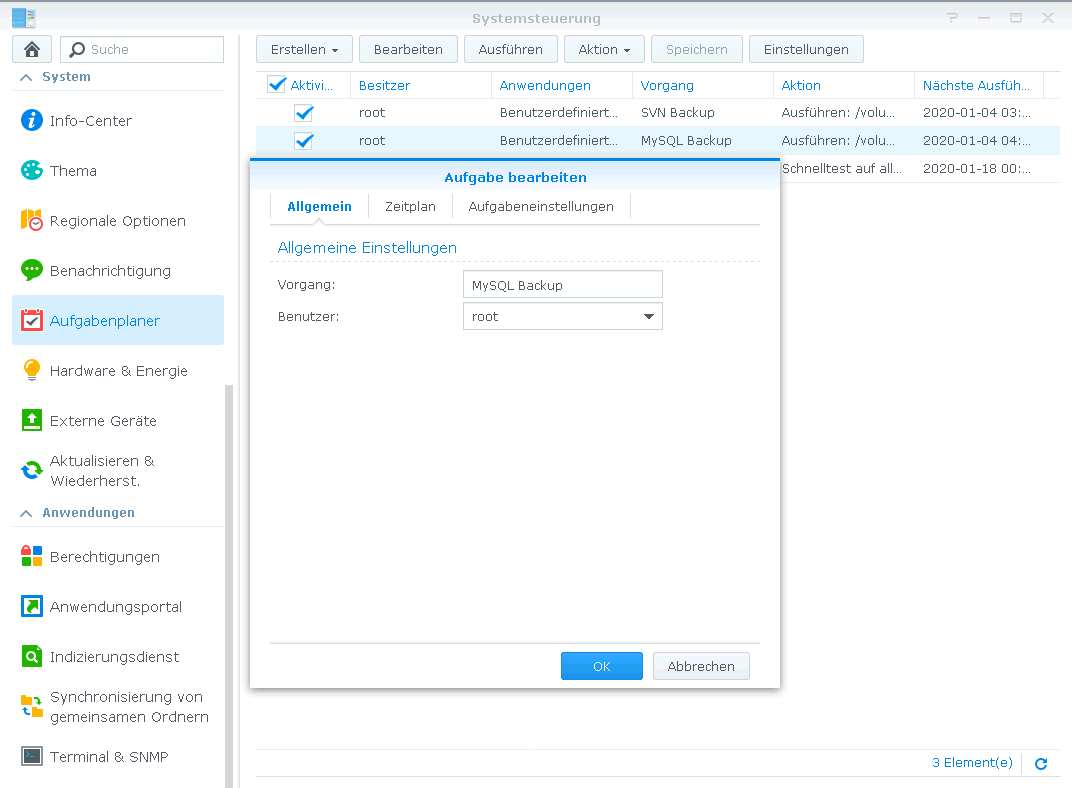Switch to the Aufgabeneinstellungen tab

(541, 206)
